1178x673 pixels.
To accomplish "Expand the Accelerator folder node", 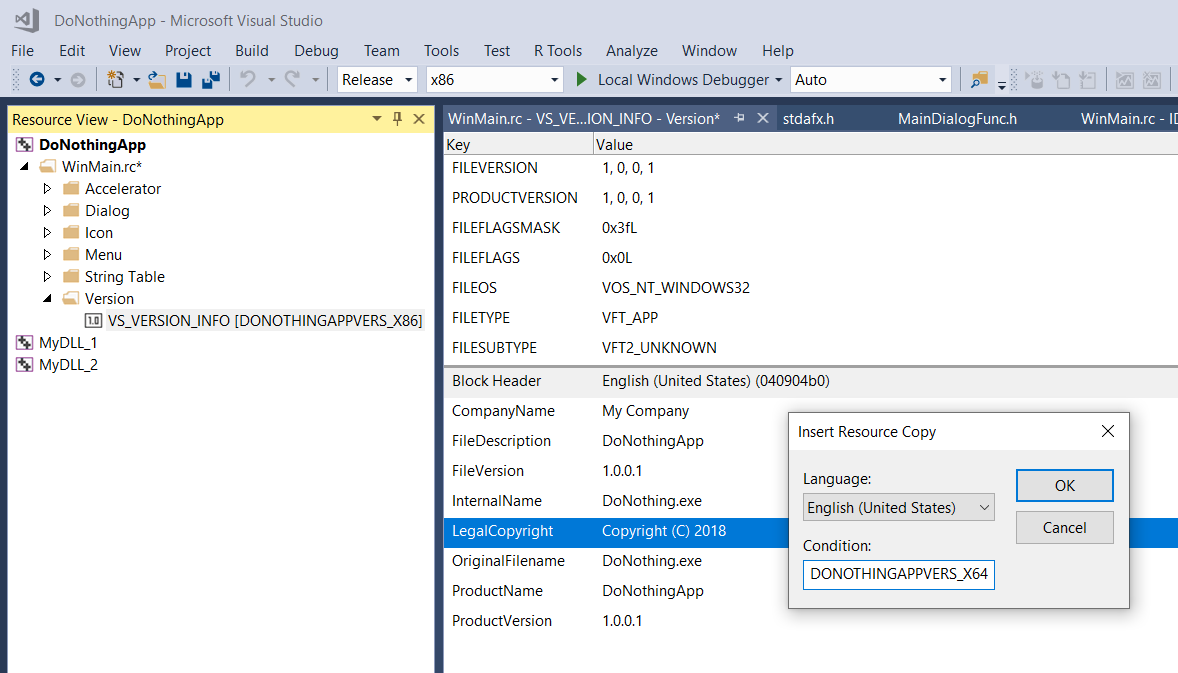I will click(47, 188).
